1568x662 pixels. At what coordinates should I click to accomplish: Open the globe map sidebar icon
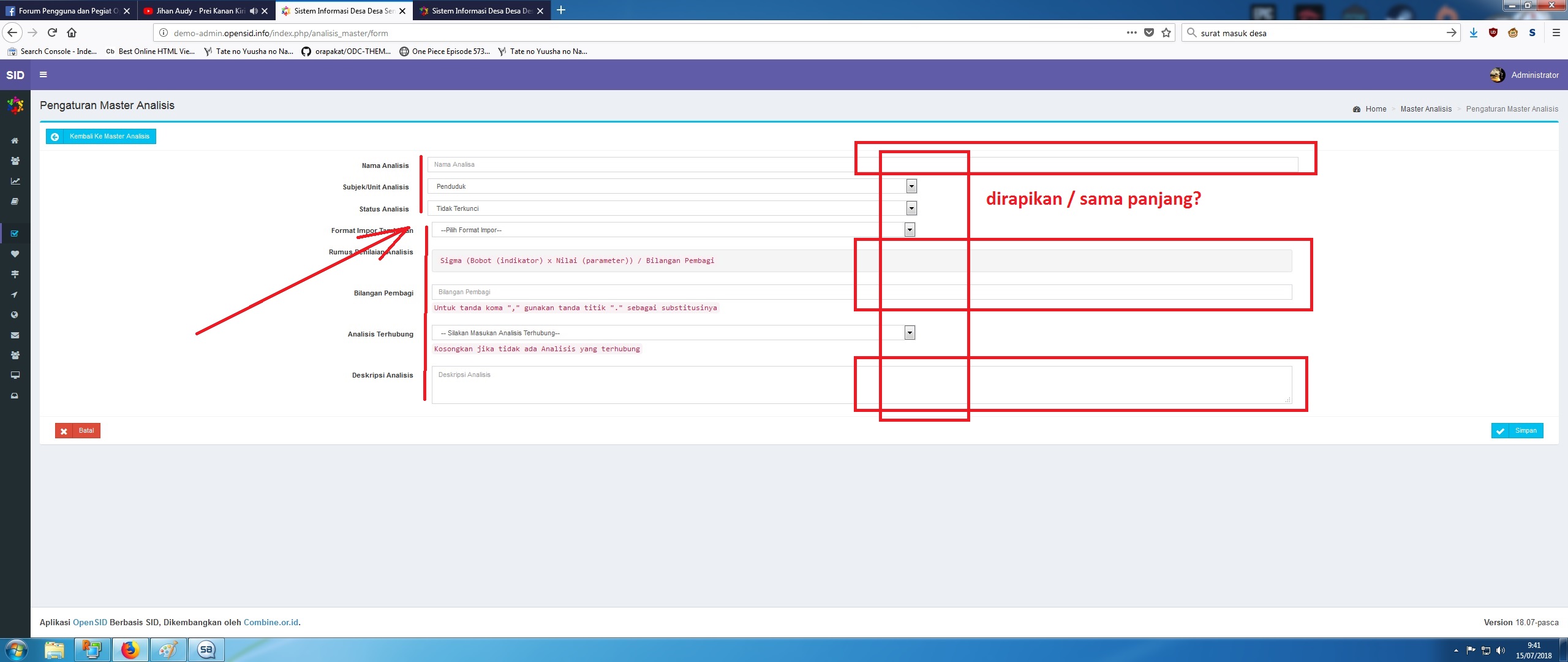[15, 315]
